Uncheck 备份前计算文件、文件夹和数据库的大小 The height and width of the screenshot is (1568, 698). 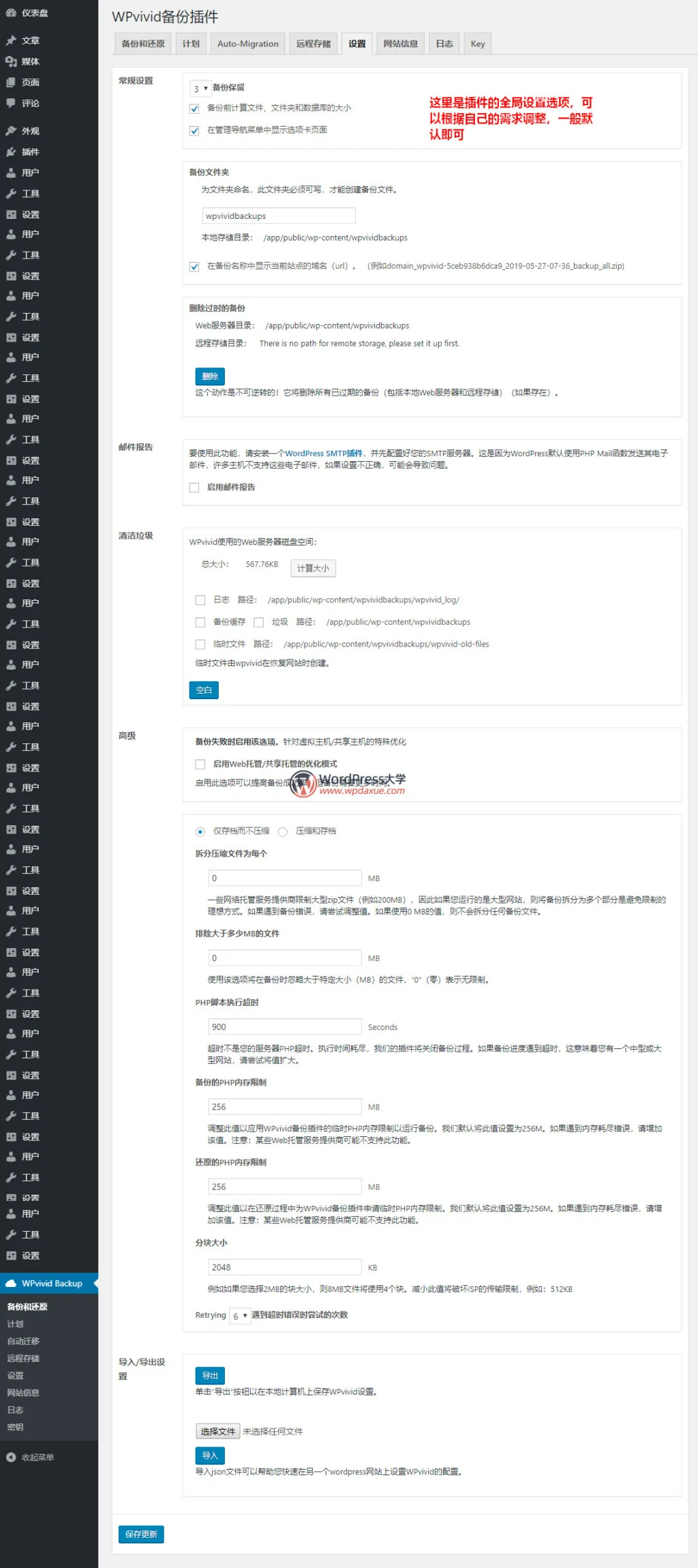[194, 108]
